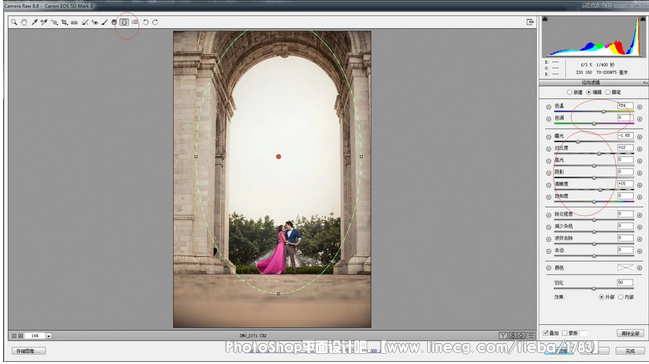Click the minus icon for 色温
This screenshot has width=649, height=364.
point(548,107)
